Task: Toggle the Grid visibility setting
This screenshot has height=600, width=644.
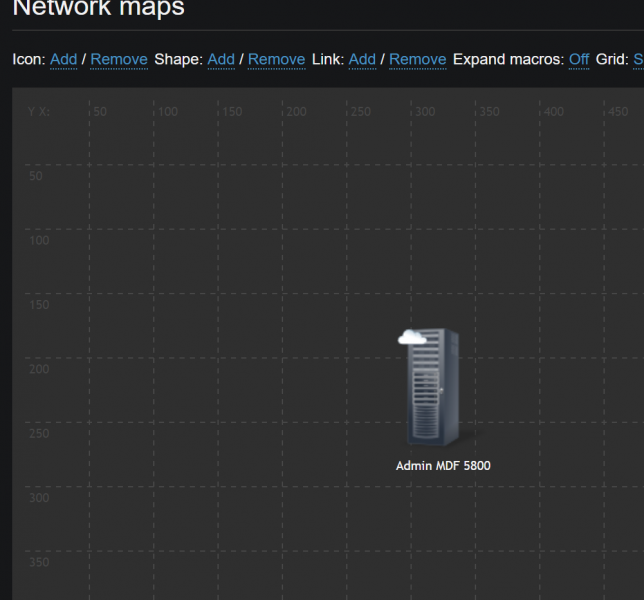Action: click(x=638, y=60)
